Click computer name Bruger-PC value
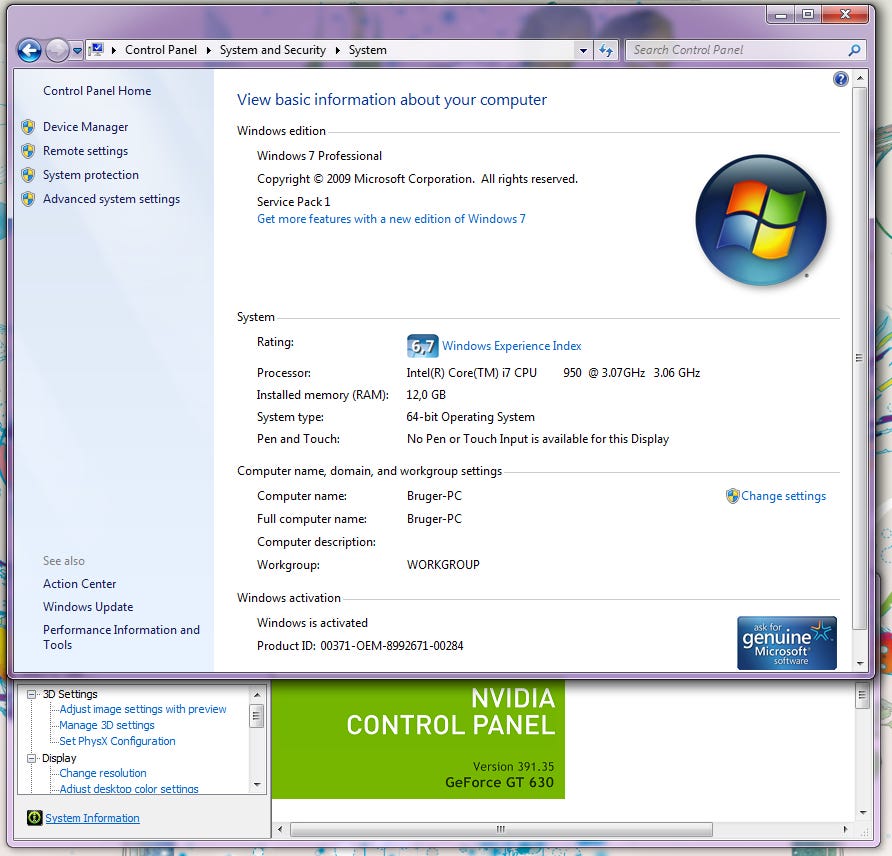 click(434, 496)
